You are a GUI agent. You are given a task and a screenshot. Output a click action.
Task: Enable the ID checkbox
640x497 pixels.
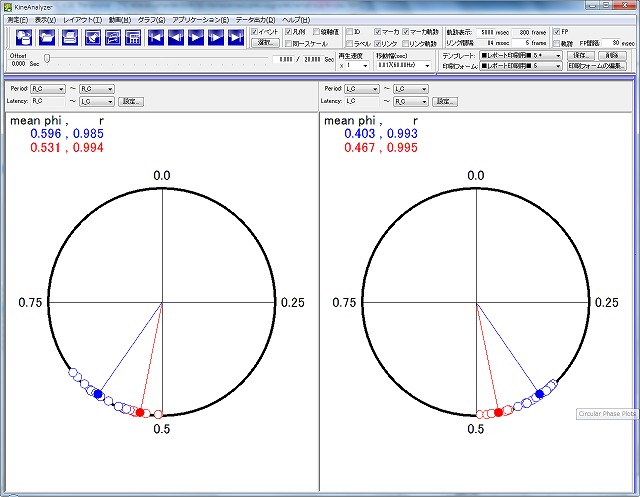tap(350, 32)
